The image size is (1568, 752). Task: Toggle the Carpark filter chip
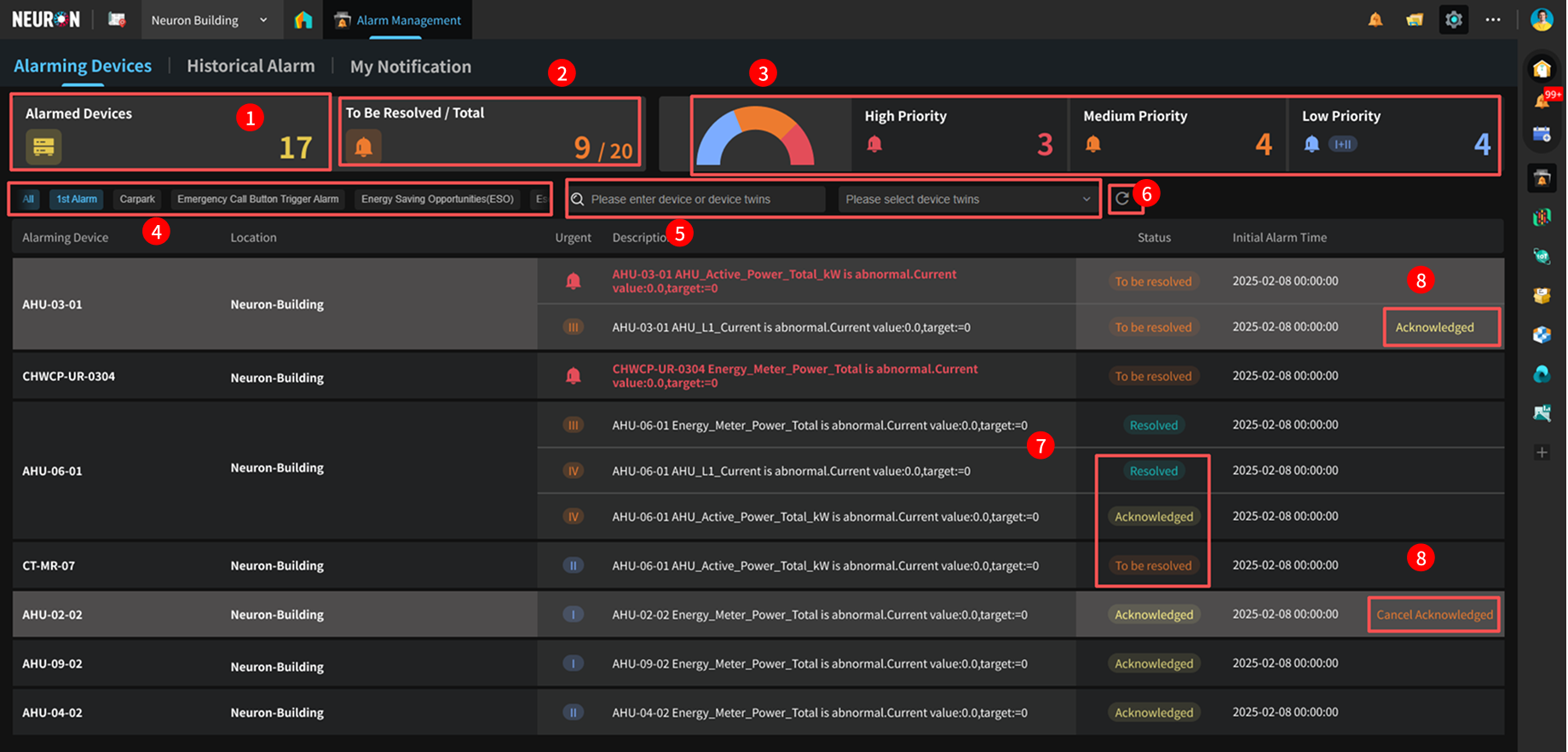[137, 200]
